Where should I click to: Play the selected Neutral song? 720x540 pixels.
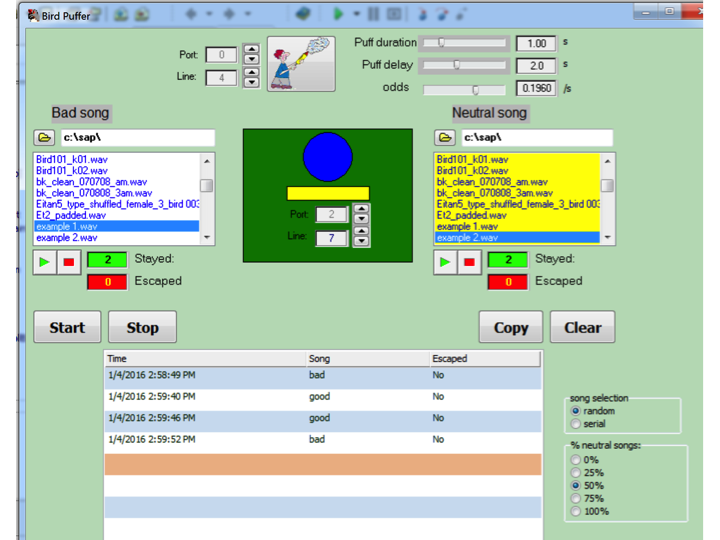click(x=446, y=263)
